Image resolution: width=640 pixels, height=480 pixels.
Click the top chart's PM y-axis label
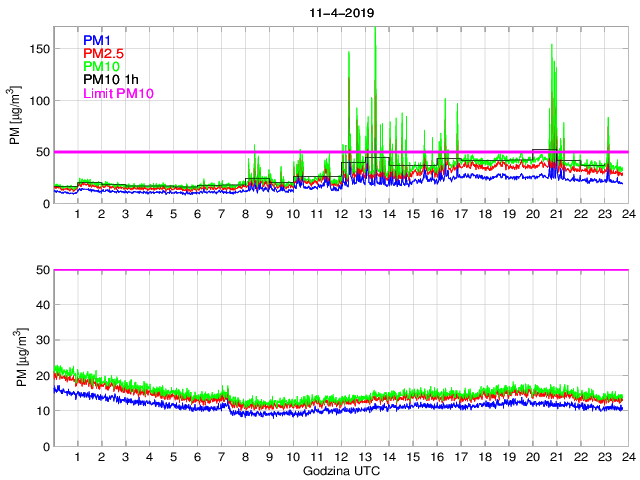[x=15, y=116]
